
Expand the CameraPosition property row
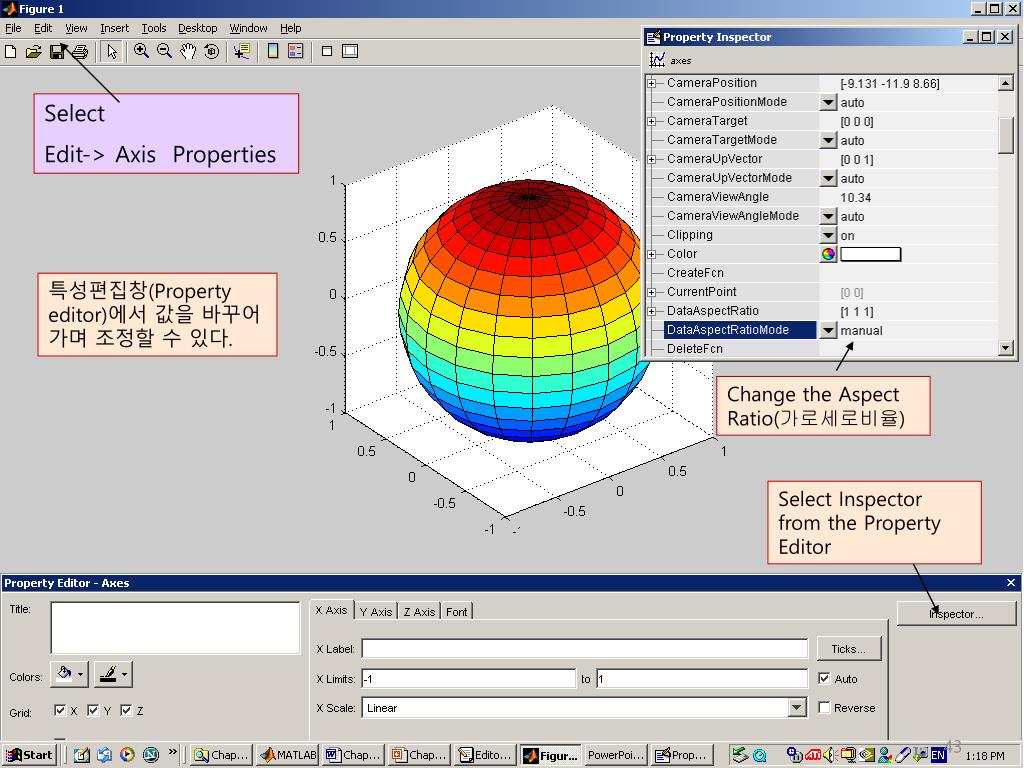click(652, 83)
